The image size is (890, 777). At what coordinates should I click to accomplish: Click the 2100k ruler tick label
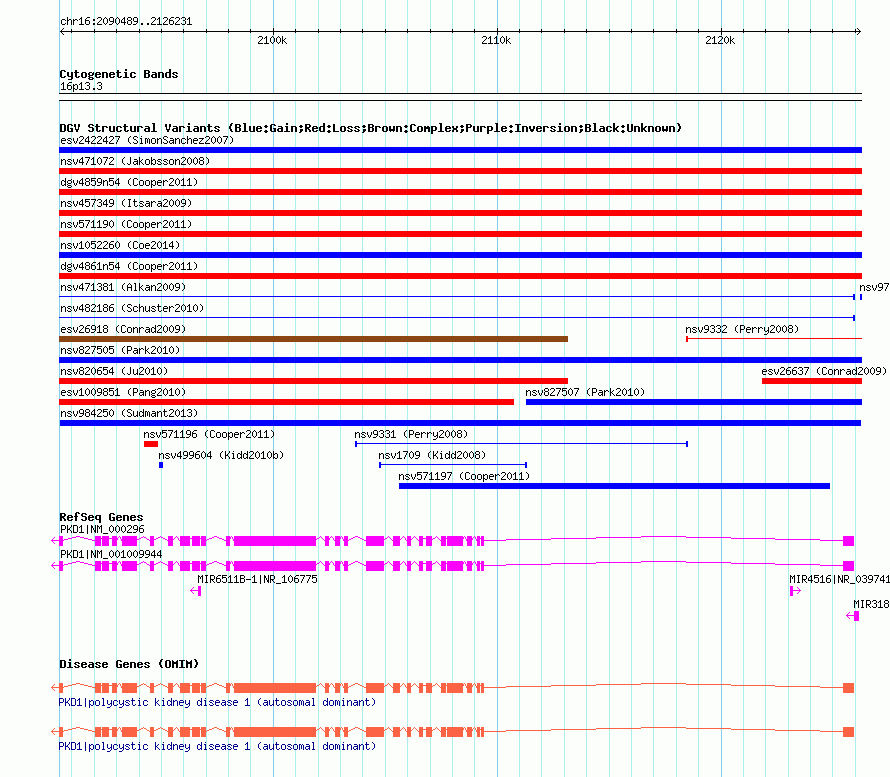click(x=272, y=40)
